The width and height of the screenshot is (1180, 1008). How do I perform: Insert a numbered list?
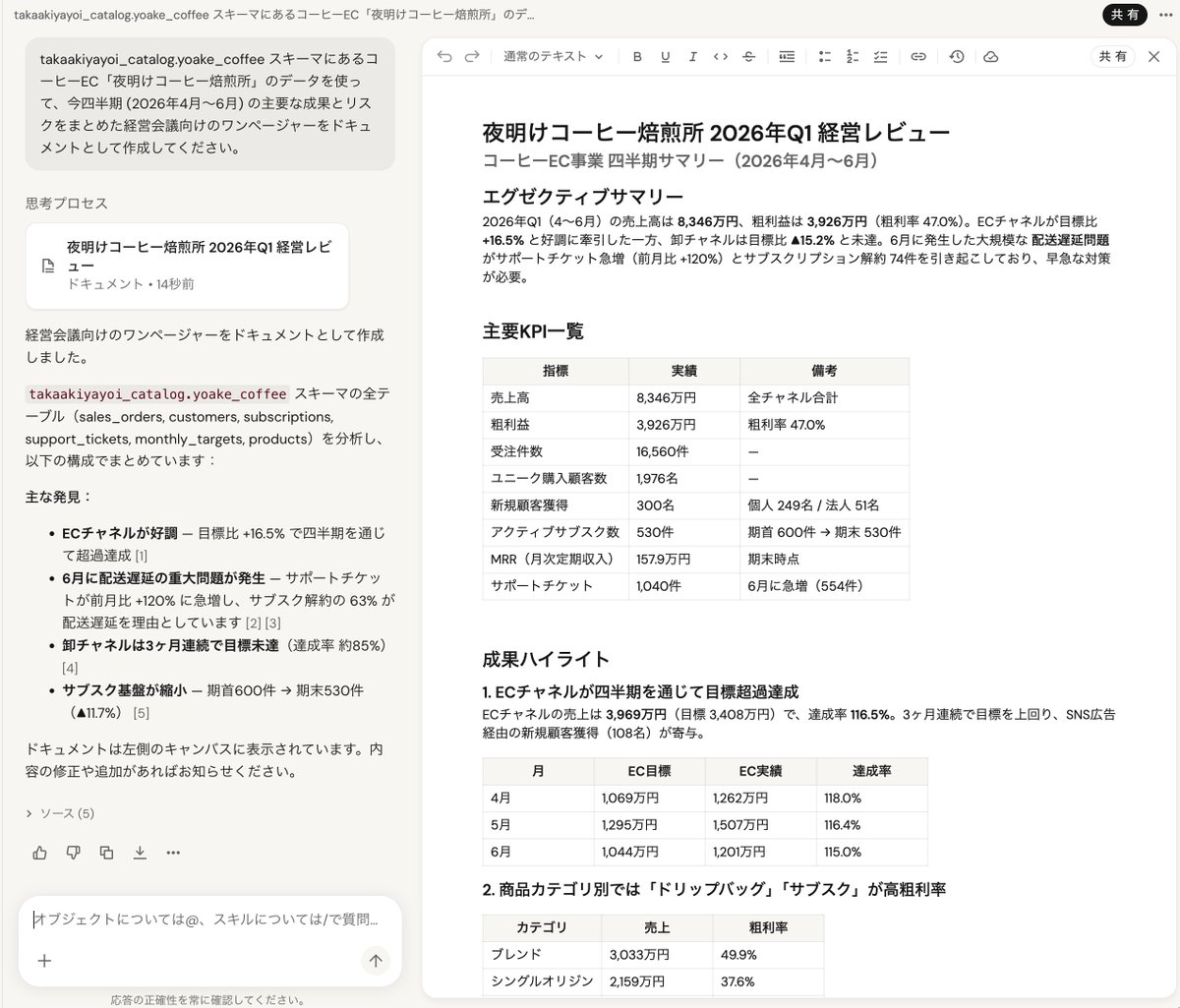tap(853, 57)
